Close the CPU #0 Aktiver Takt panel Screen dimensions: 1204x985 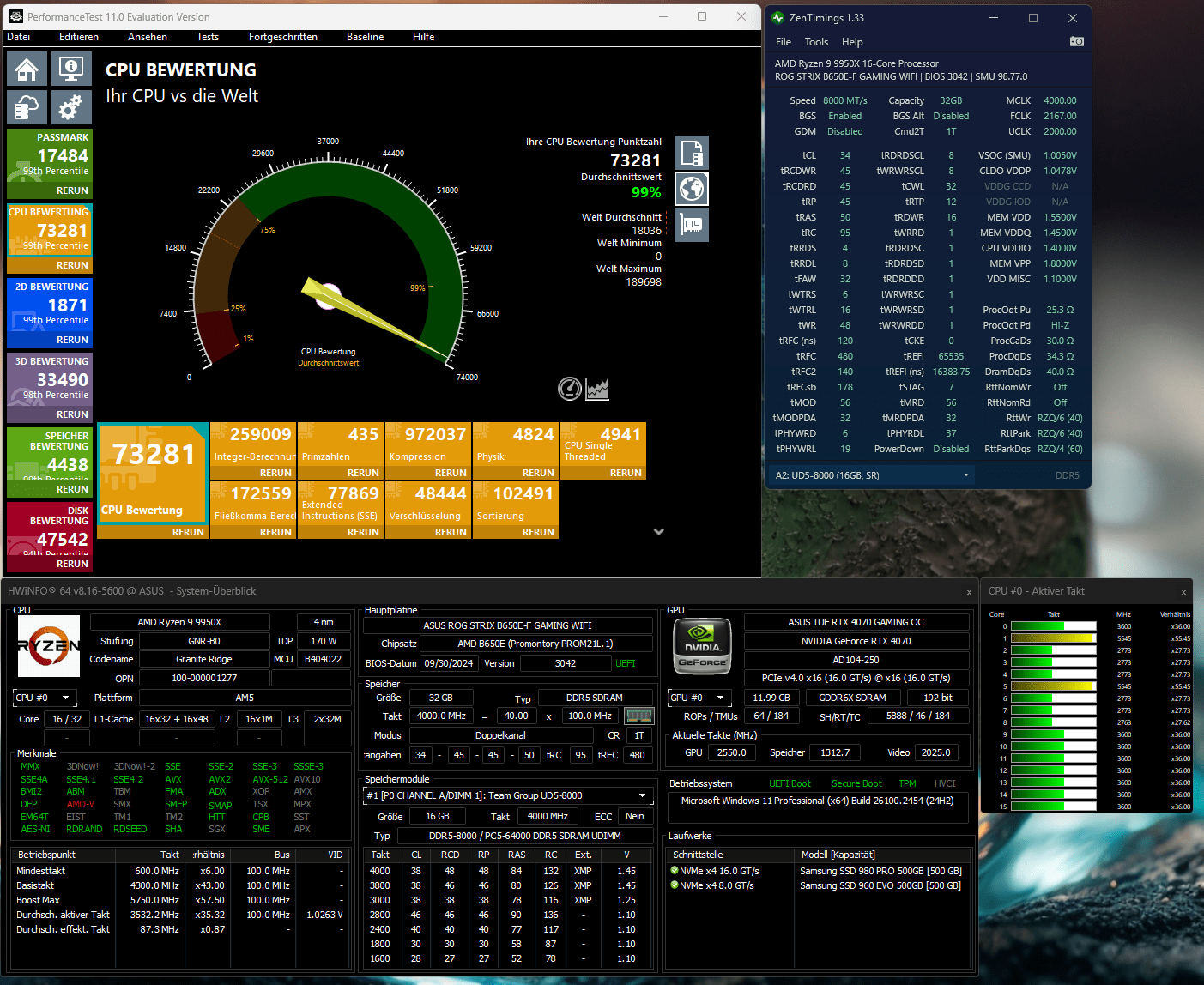pos(1183,592)
